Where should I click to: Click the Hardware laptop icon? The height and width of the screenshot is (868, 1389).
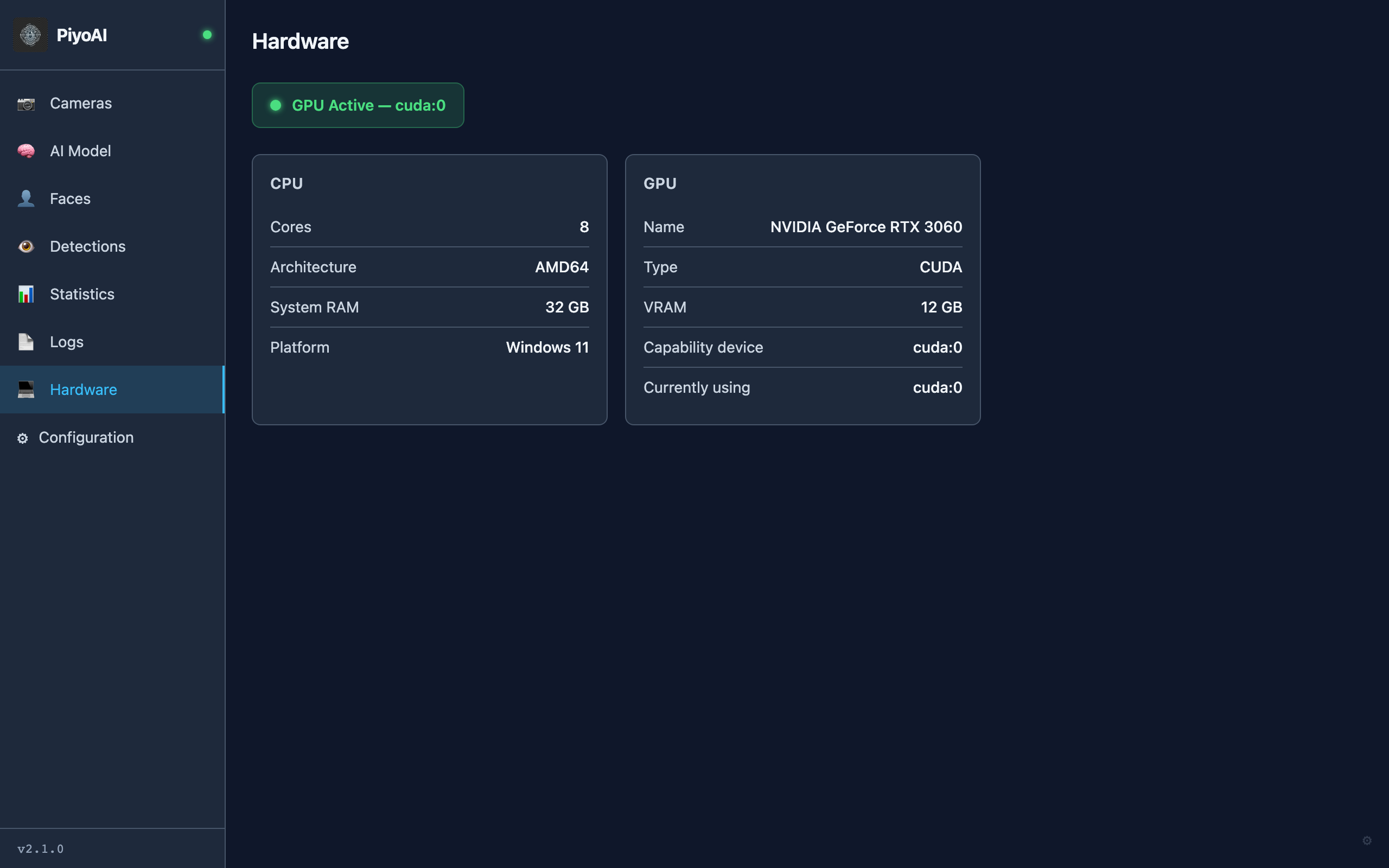pos(26,389)
